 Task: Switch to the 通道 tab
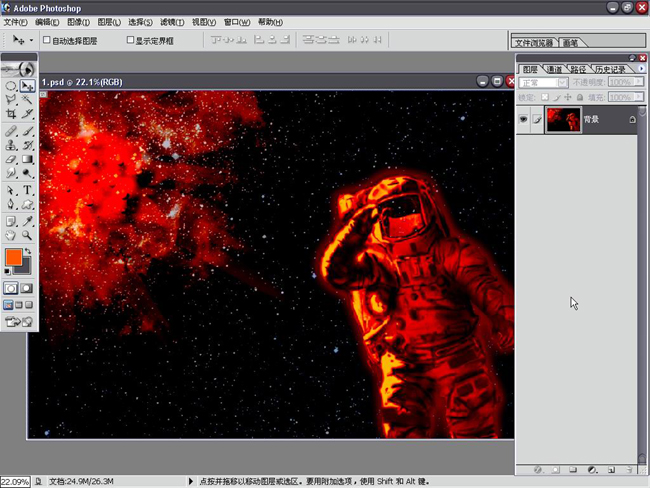pos(554,69)
